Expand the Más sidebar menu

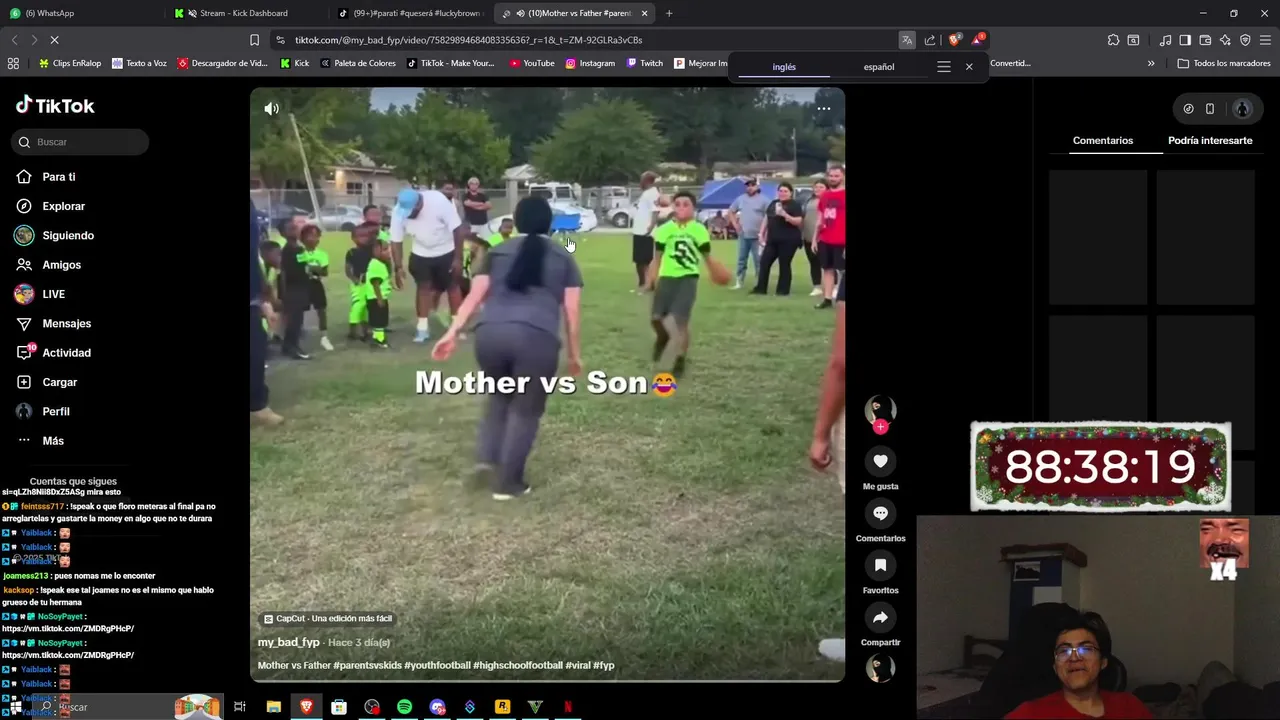point(52,441)
